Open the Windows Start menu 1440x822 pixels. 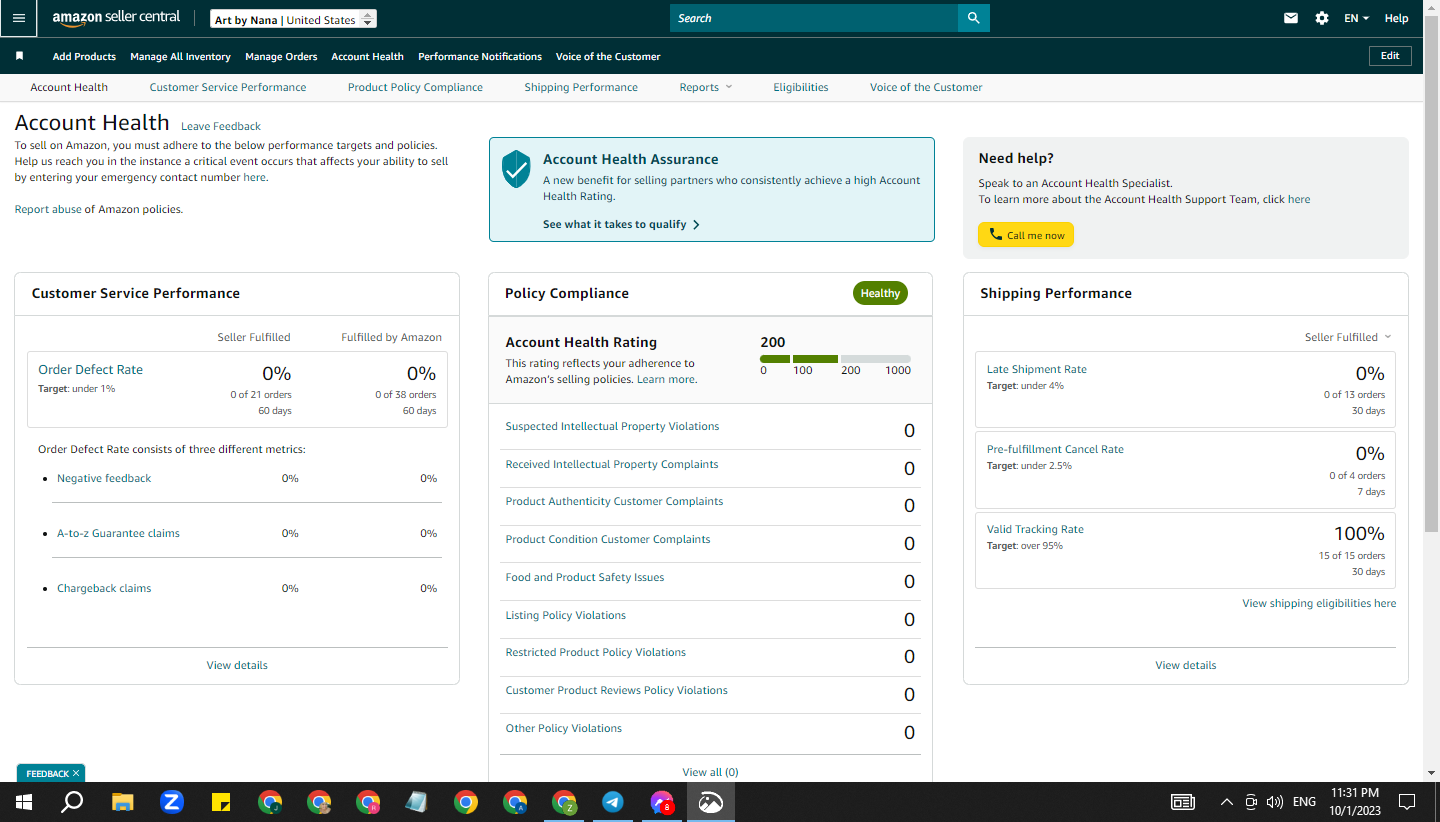tap(23, 802)
